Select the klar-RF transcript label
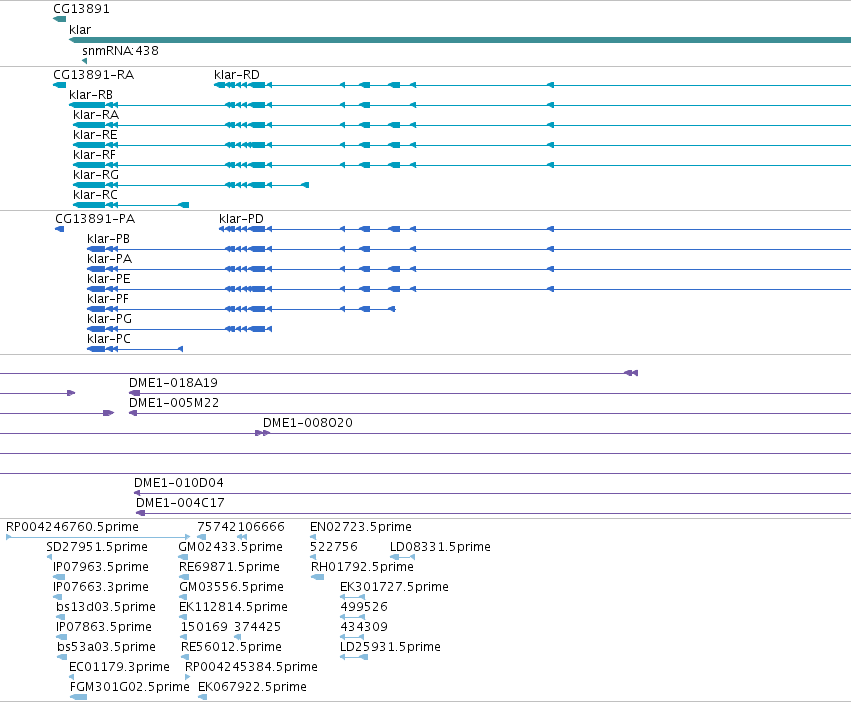Viewport: 851px width, 702px height. 94,155
